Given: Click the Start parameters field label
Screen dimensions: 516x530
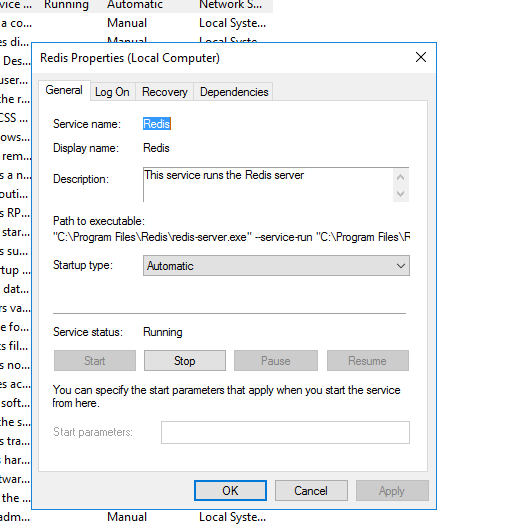Looking at the screenshot, I should click(93, 432).
